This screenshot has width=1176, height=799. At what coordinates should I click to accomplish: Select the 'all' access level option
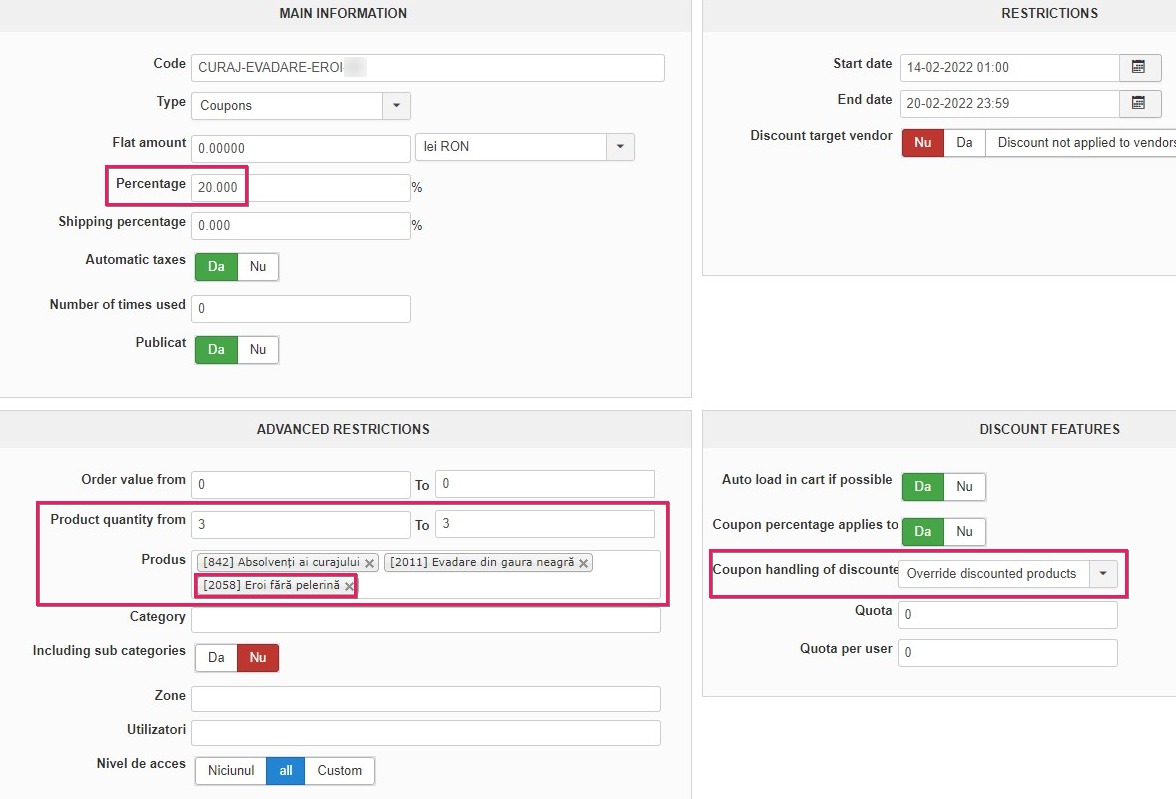tap(286, 770)
